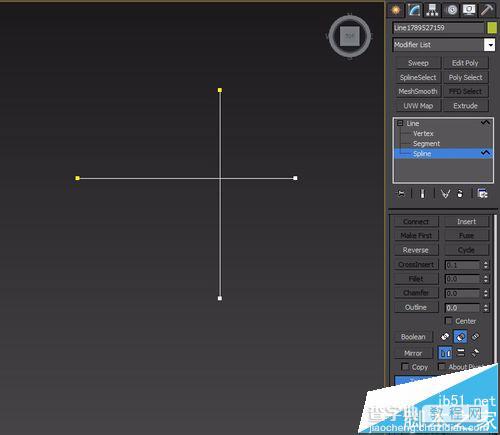Select the yellow left vertex
500x435 pixels.
(77, 178)
